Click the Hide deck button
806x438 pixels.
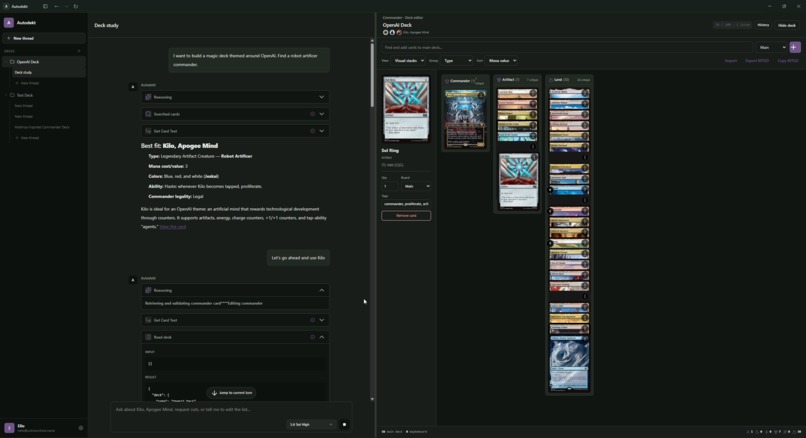[x=786, y=25]
